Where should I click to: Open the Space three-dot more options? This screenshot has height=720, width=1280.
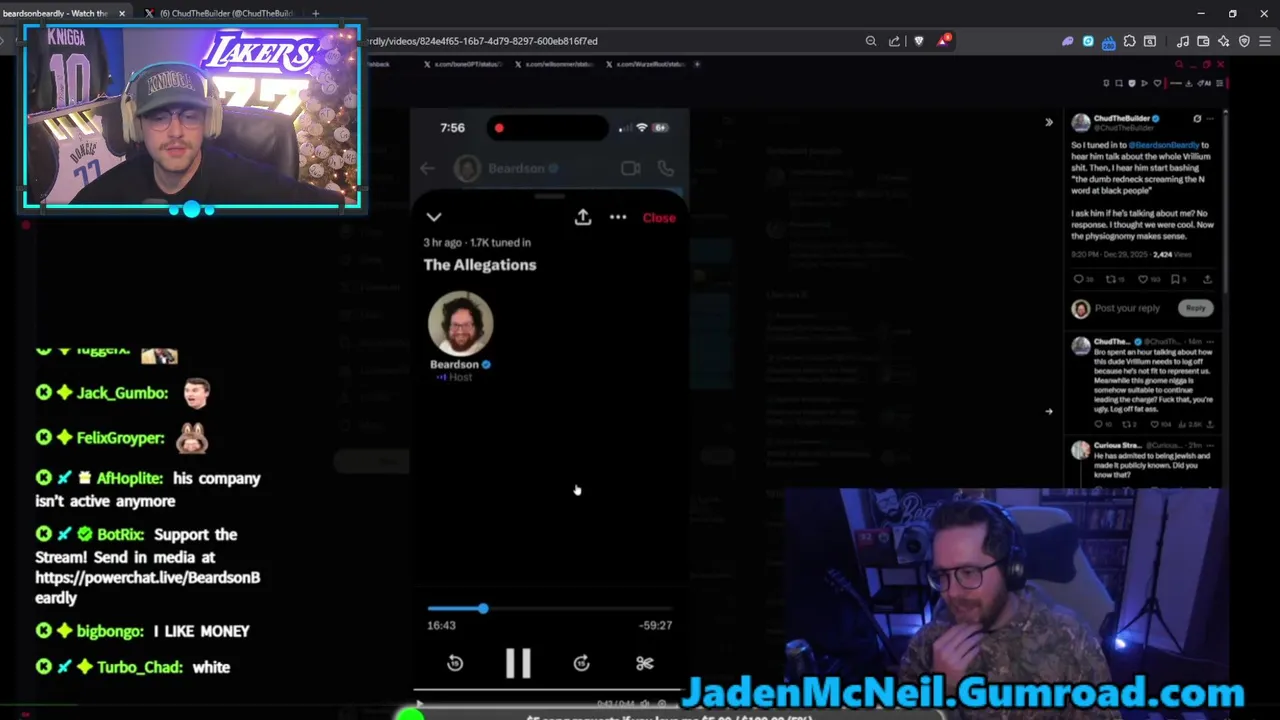[x=618, y=217]
